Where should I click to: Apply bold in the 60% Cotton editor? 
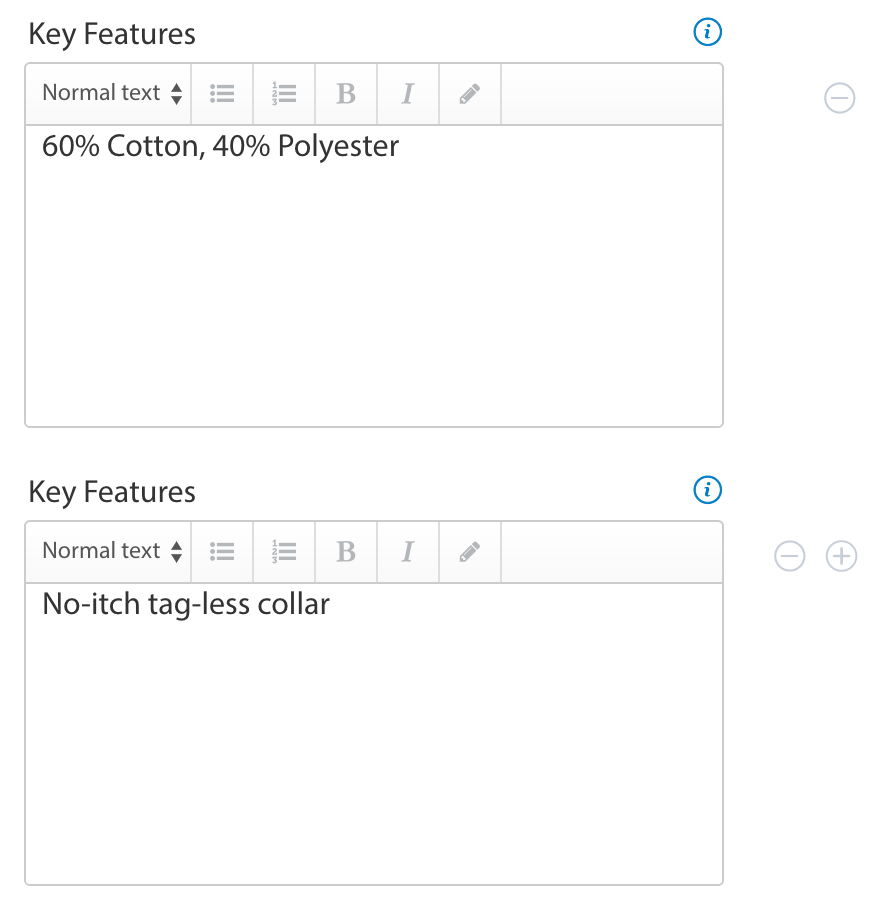point(346,94)
